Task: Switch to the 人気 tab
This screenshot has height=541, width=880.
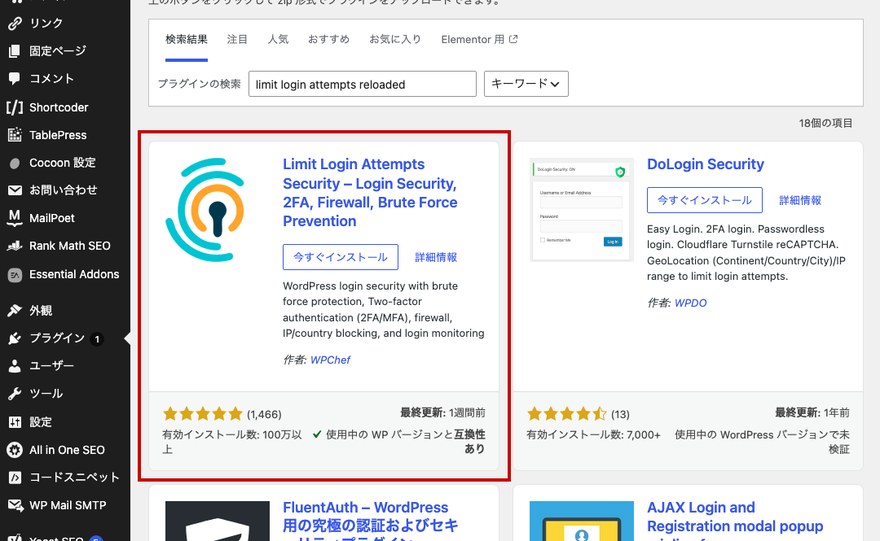Action: click(x=278, y=39)
